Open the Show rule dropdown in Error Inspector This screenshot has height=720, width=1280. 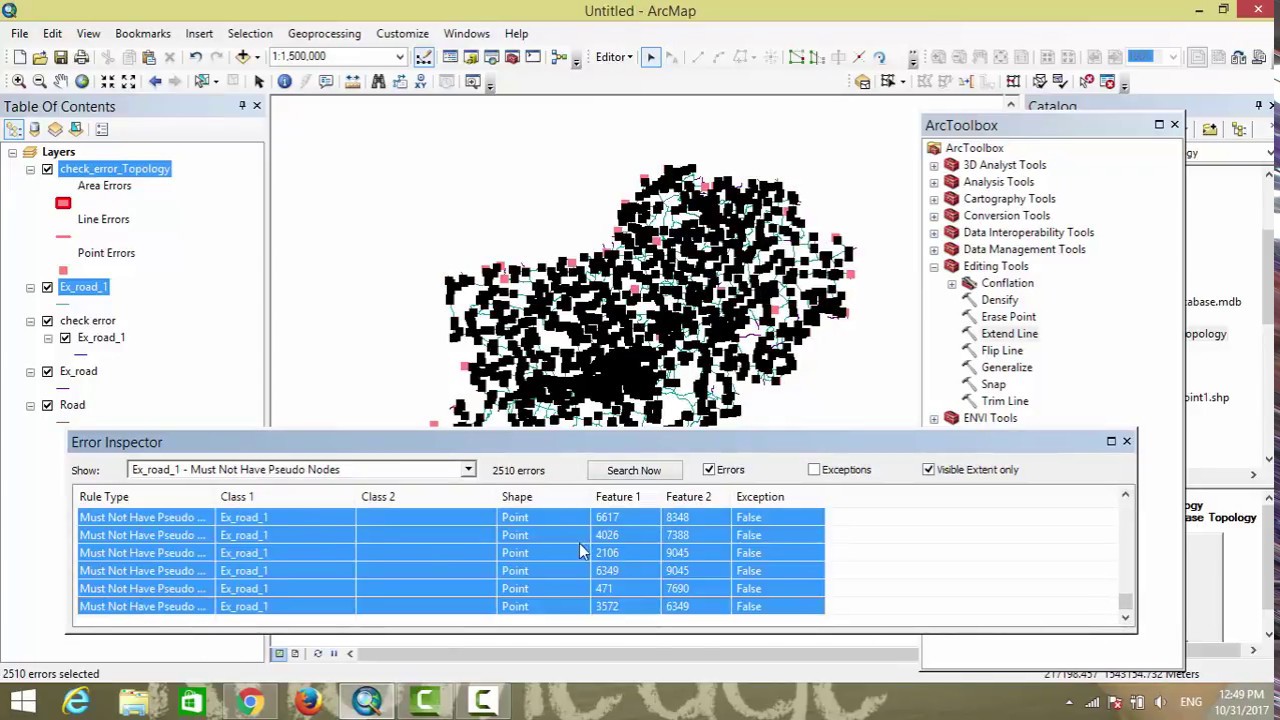pyautogui.click(x=466, y=469)
